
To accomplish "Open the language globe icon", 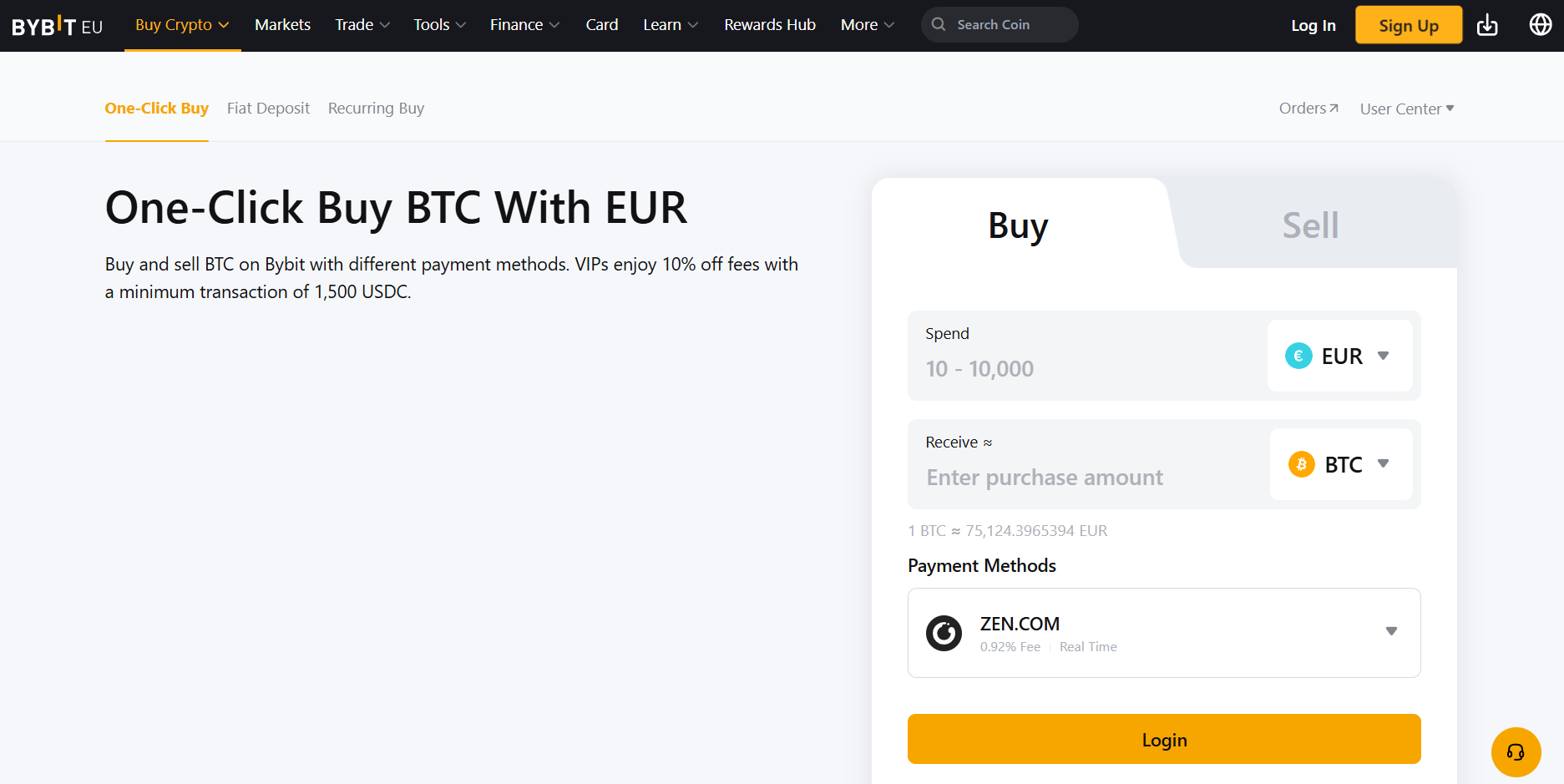I will coord(1540,25).
